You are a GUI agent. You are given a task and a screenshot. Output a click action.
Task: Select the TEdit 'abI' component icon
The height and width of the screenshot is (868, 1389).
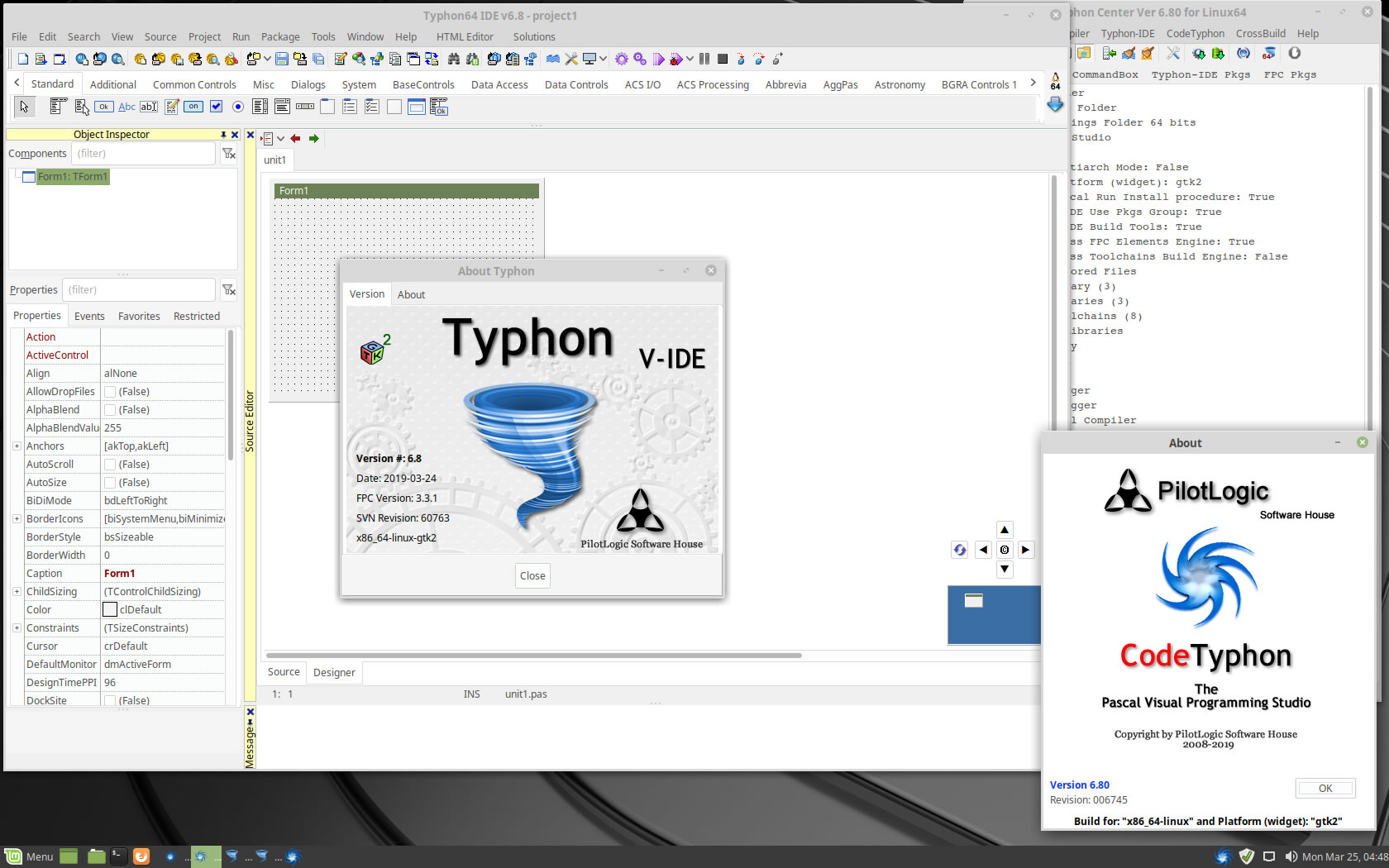tap(149, 106)
